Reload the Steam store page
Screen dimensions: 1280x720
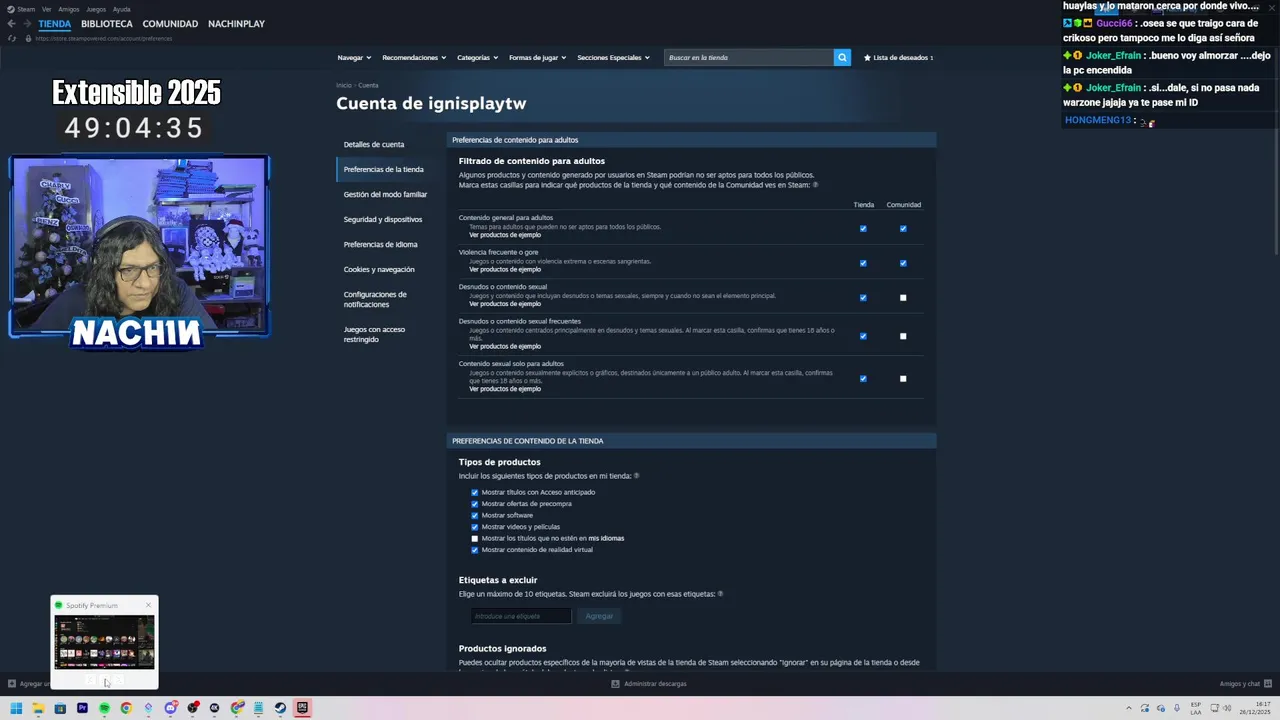click(x=11, y=38)
